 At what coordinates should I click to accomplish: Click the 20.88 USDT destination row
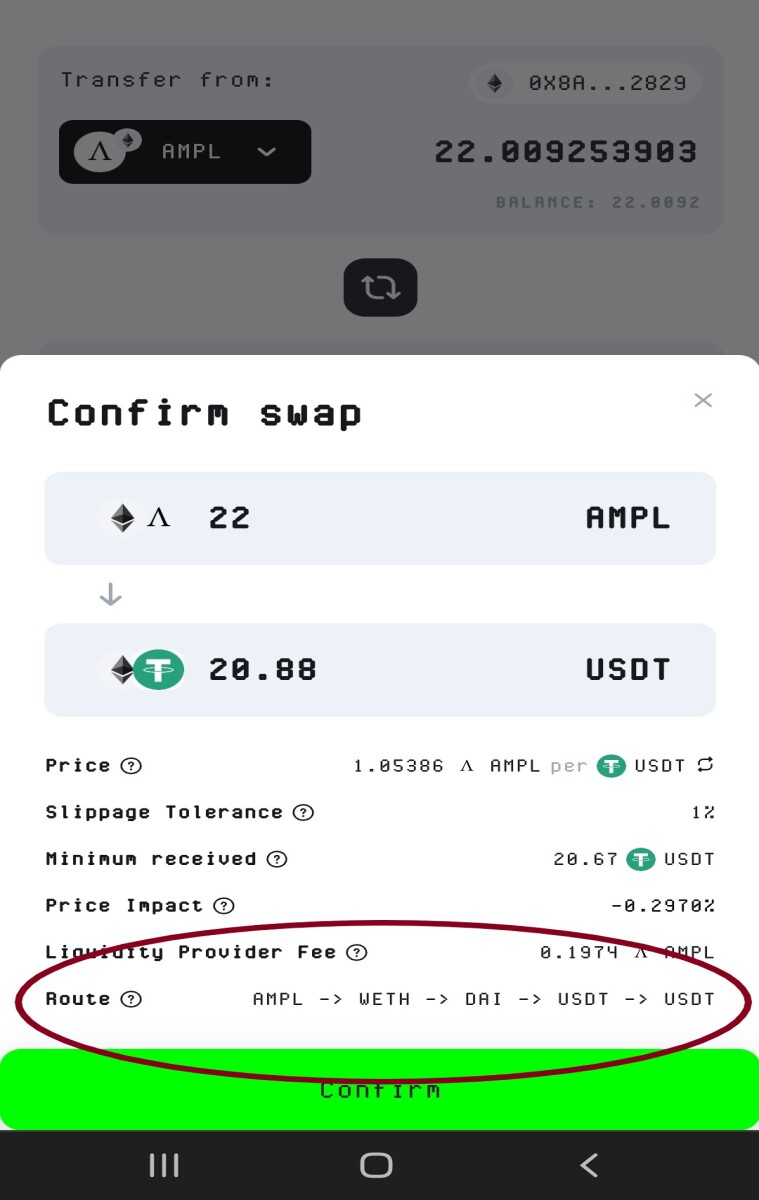[380, 670]
